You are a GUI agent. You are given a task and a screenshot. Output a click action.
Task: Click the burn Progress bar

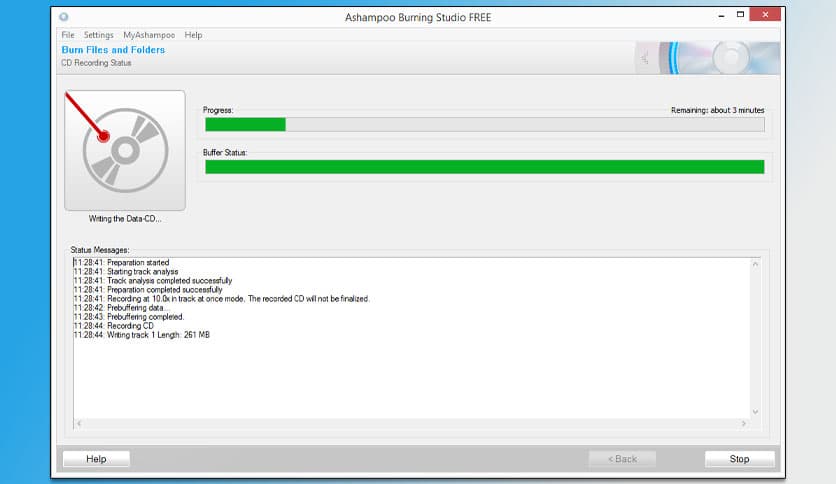point(485,125)
